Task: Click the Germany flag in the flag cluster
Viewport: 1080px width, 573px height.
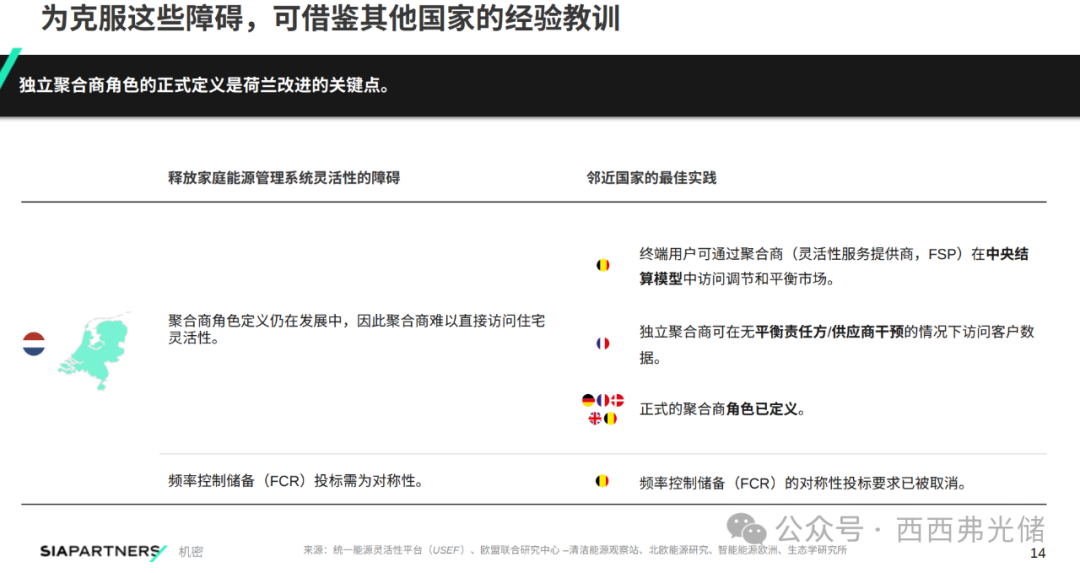Action: pos(588,400)
